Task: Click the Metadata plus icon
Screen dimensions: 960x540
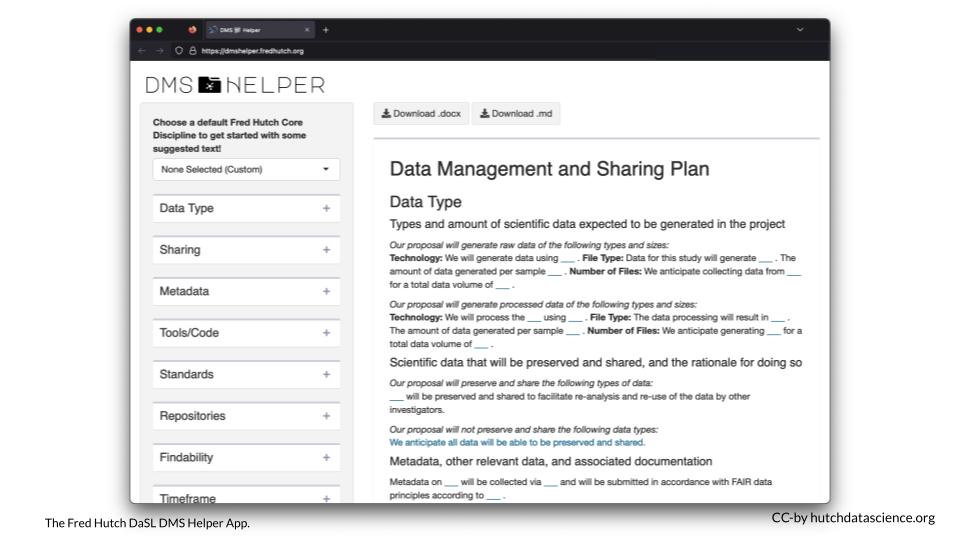Action: pyautogui.click(x=326, y=291)
